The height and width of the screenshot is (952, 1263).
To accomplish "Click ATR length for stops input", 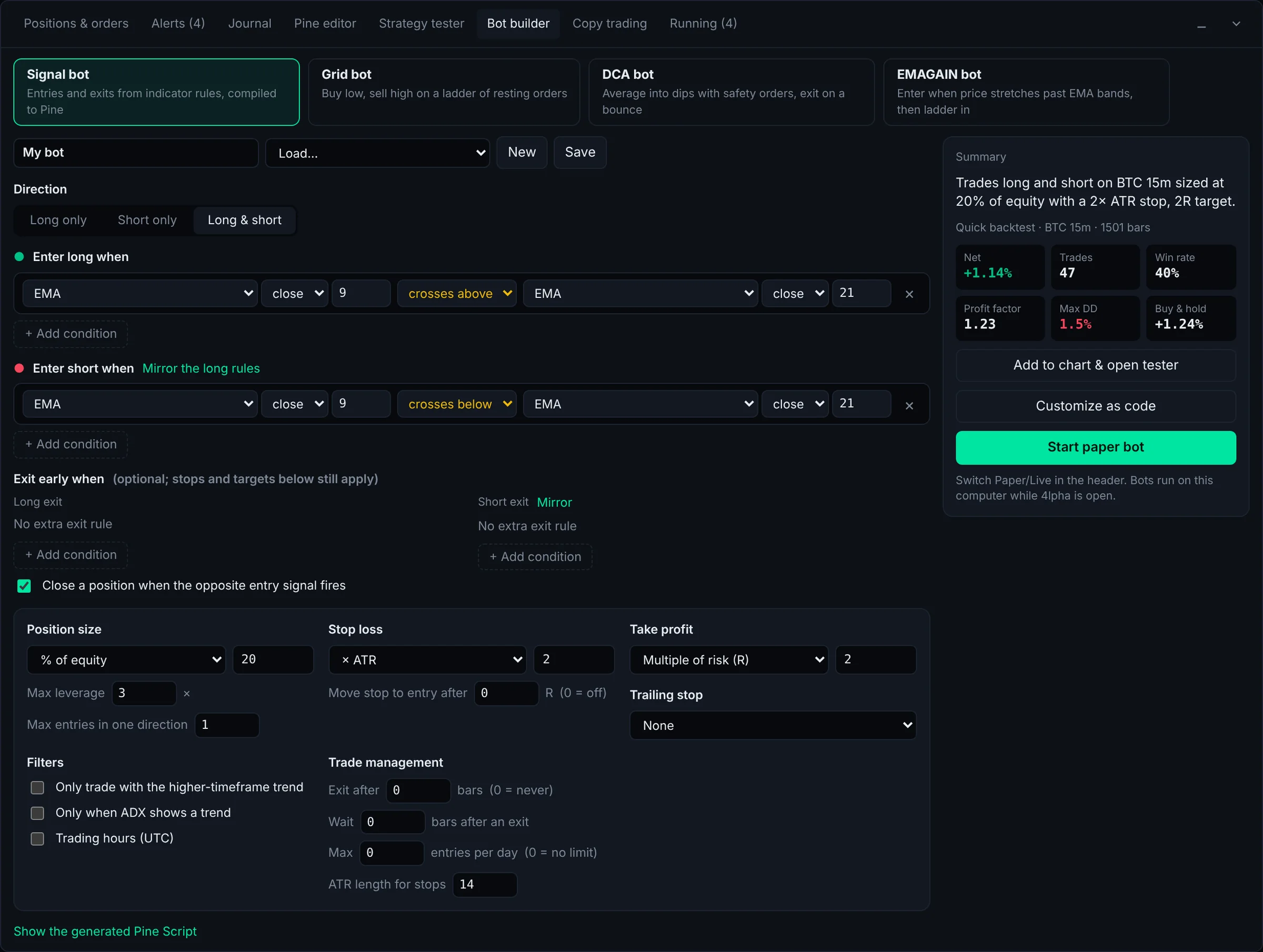I will (x=485, y=885).
